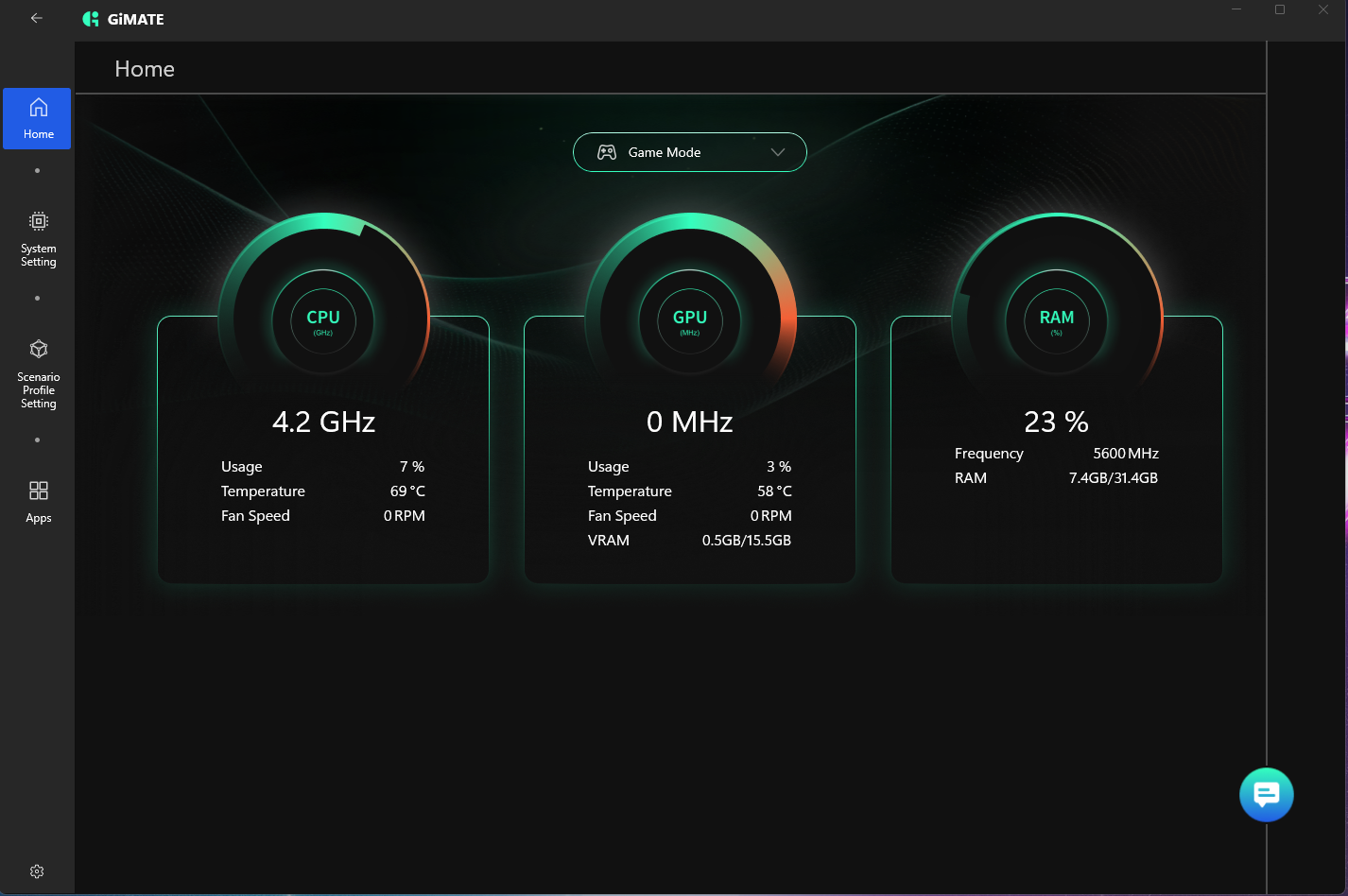Click the 4.2 GHz CPU reading
Image resolution: width=1348 pixels, height=896 pixels.
pos(323,422)
